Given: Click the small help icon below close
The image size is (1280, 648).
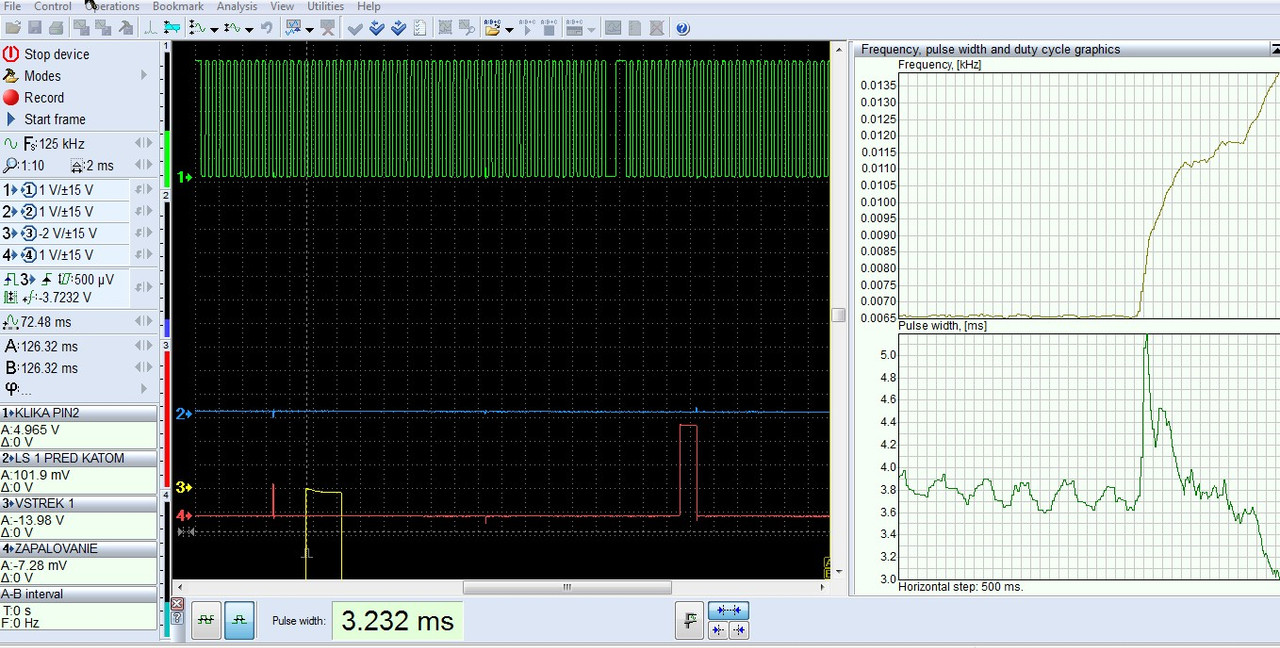Looking at the screenshot, I should pyautogui.click(x=177, y=619).
